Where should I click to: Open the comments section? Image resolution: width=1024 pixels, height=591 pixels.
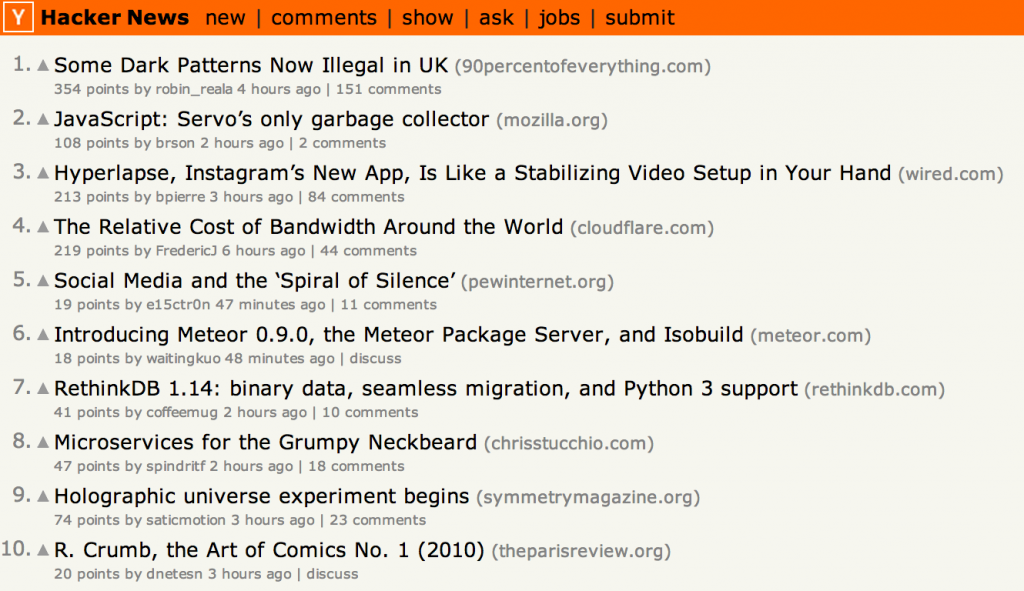coord(323,17)
